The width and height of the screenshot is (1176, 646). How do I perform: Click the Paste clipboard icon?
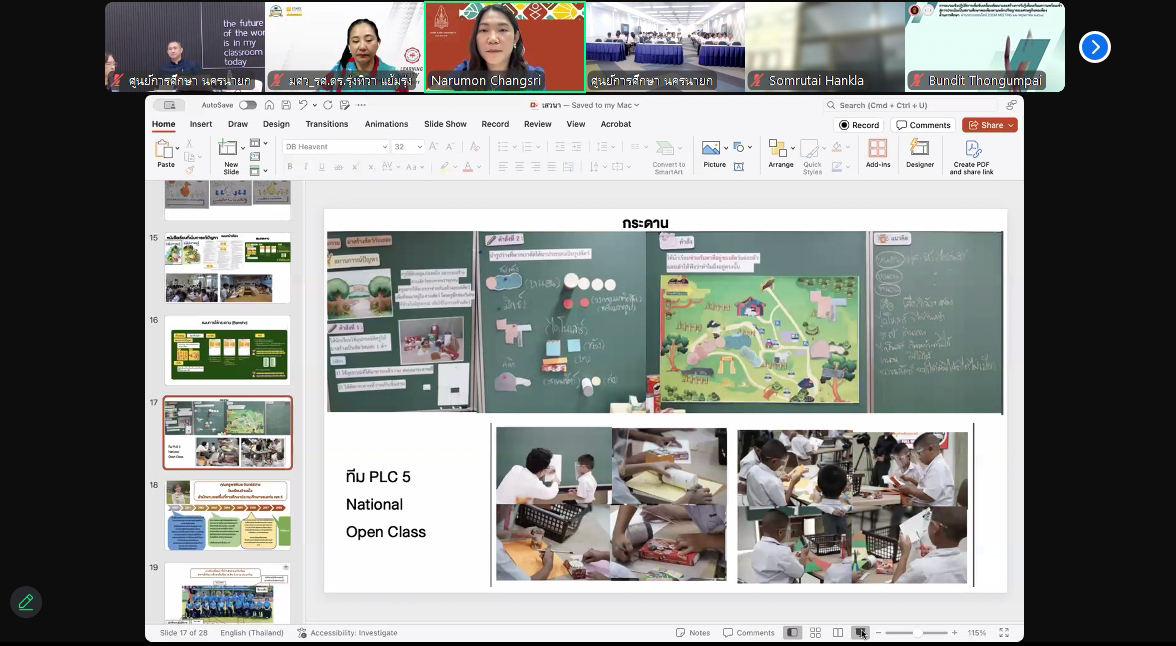point(165,153)
